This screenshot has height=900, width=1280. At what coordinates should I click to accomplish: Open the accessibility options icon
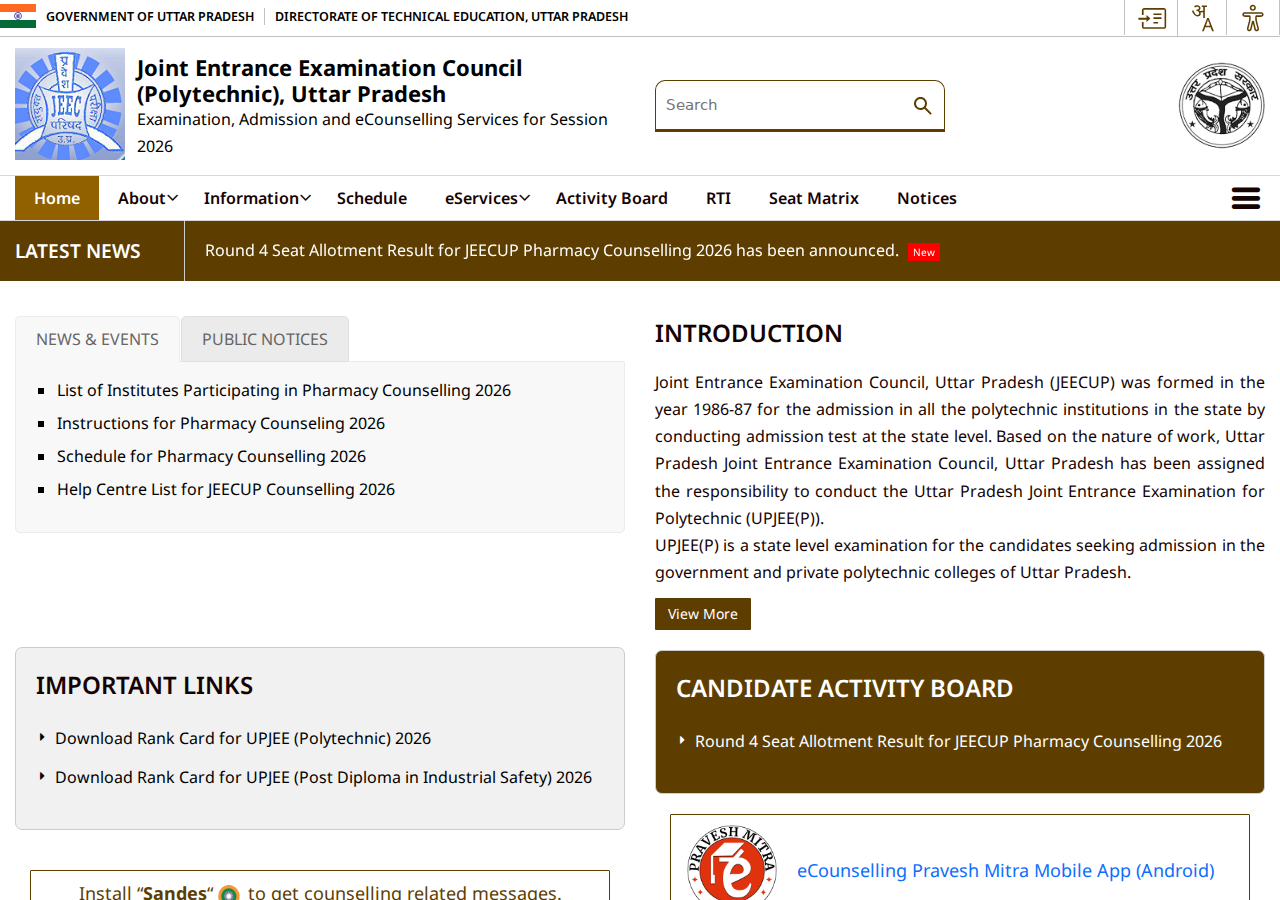point(1253,18)
